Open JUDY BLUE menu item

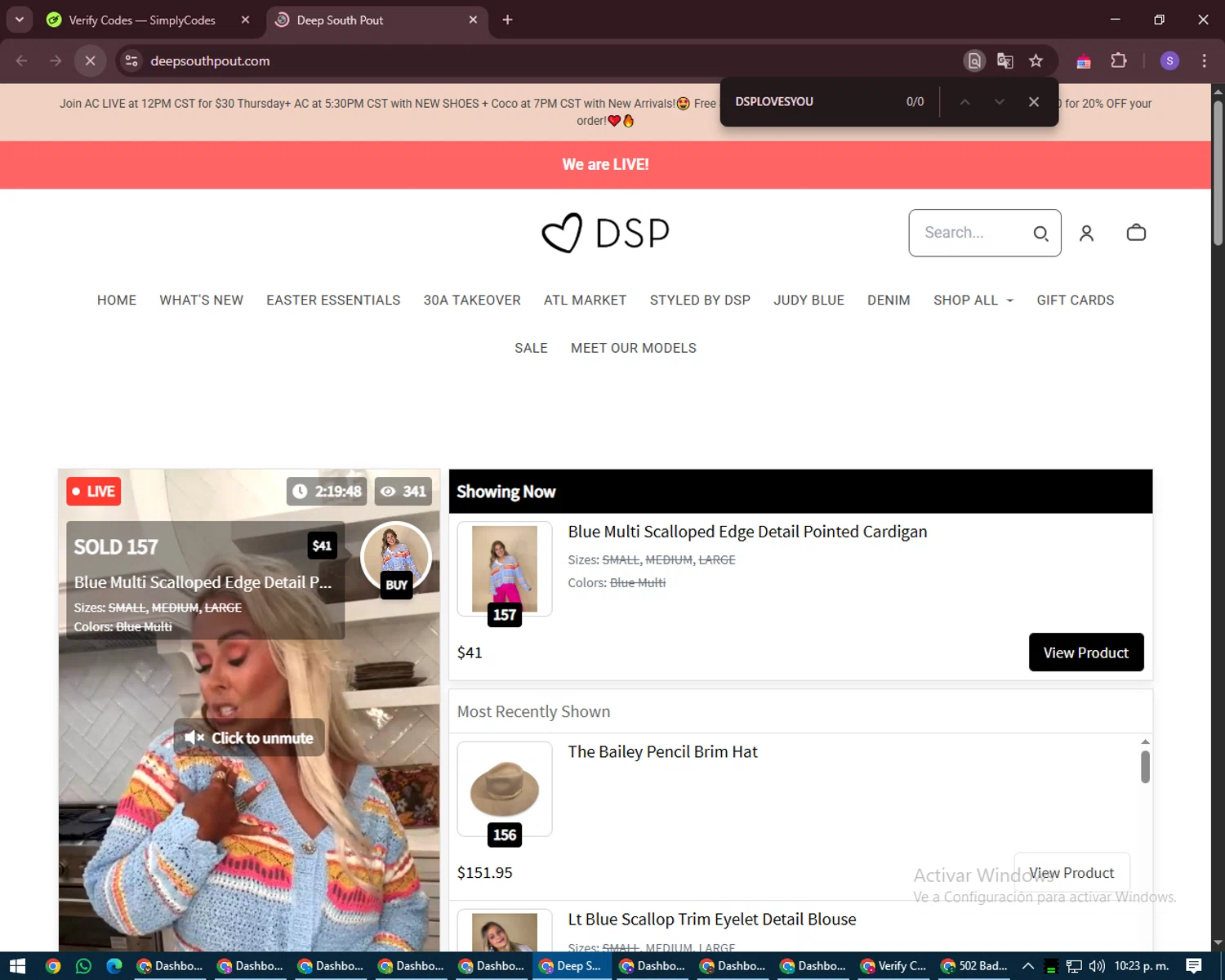pyautogui.click(x=809, y=301)
